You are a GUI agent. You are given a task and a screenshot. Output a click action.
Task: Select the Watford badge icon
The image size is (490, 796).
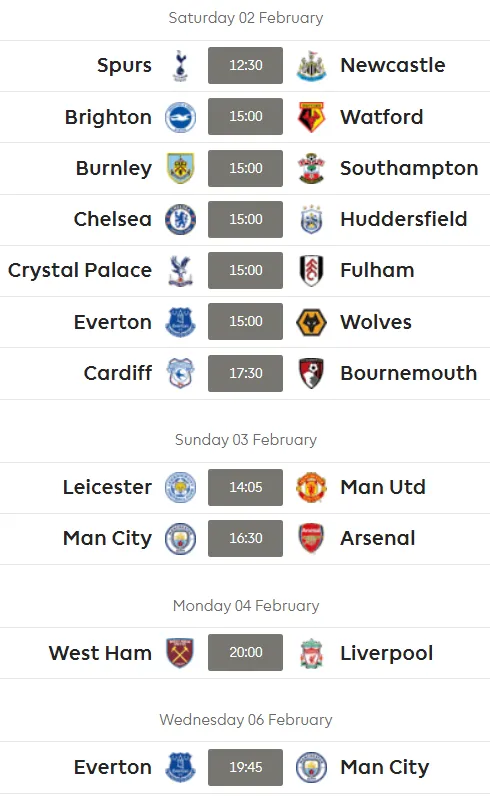pos(311,117)
